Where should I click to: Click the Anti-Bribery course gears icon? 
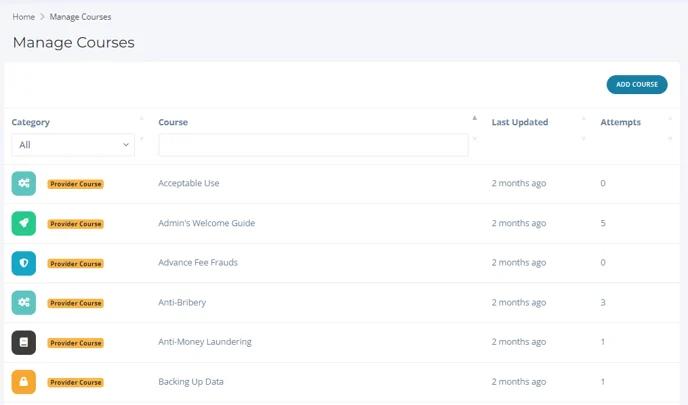tap(24, 302)
